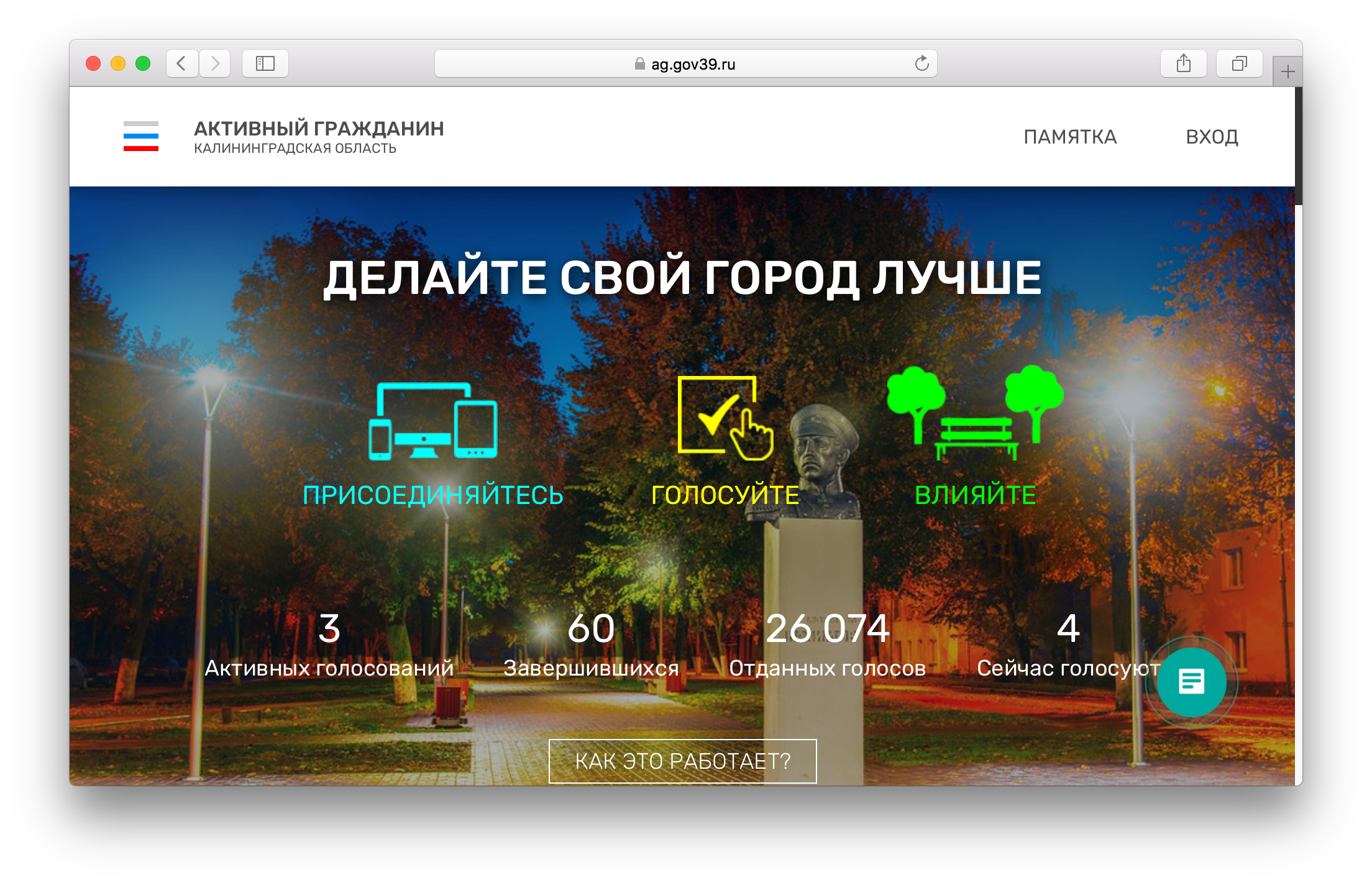
Task: Toggle the Safari sidebar
Action: coord(265,63)
